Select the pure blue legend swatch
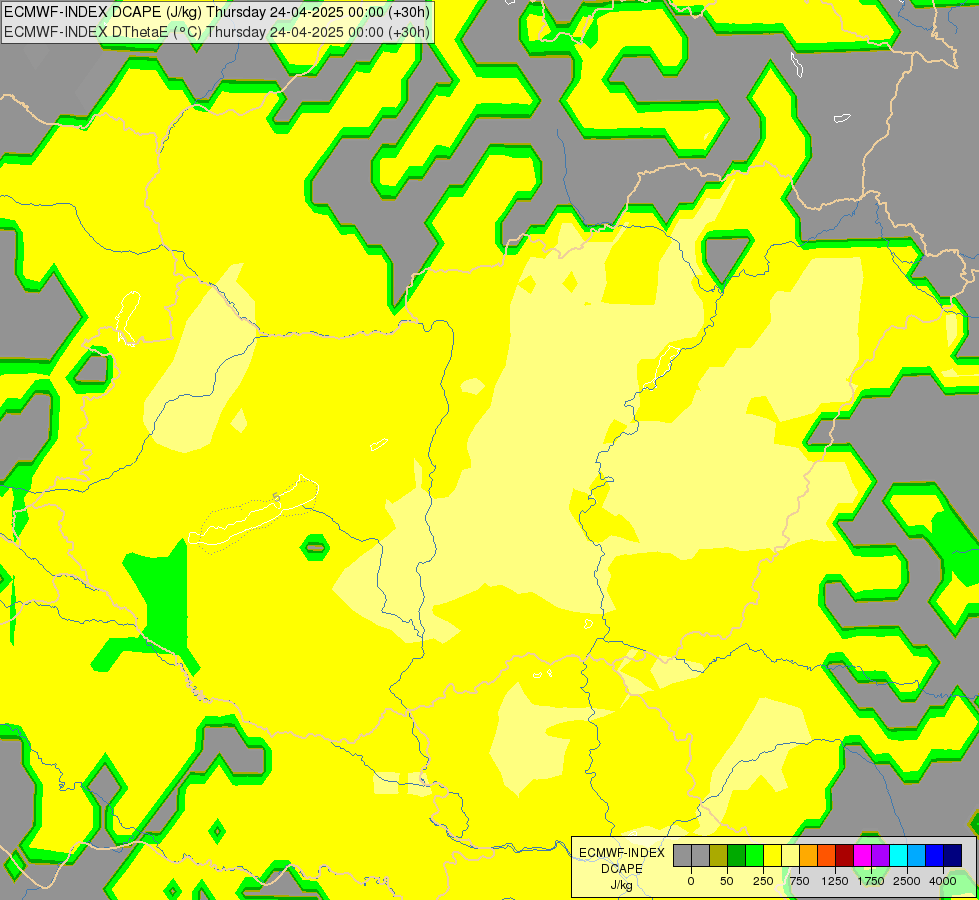 935,856
